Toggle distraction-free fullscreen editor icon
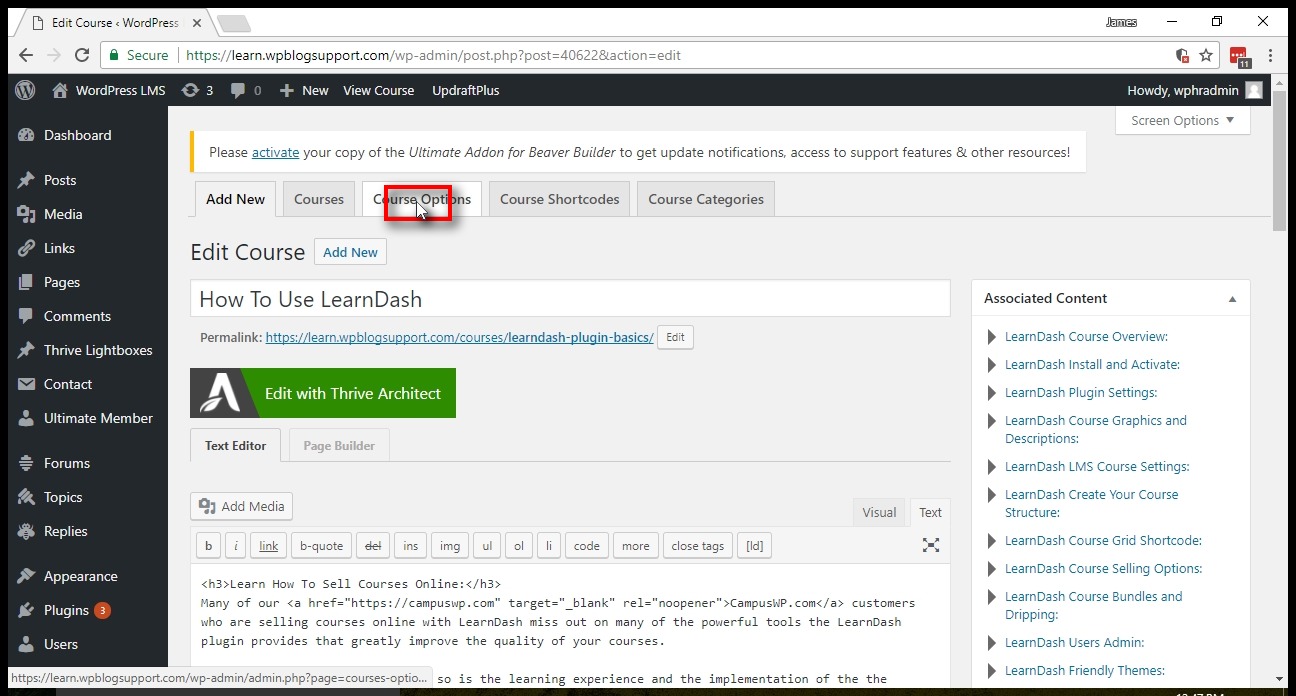 pos(931,545)
